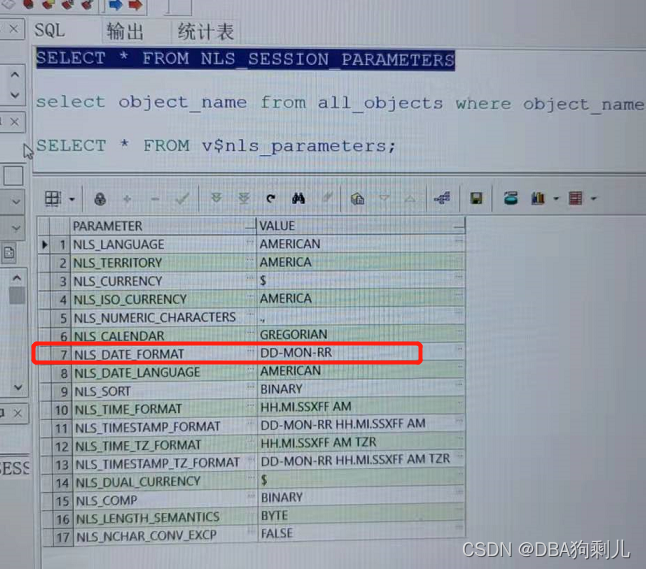
Task: Toggle the padlock edit data icon
Action: click(100, 199)
